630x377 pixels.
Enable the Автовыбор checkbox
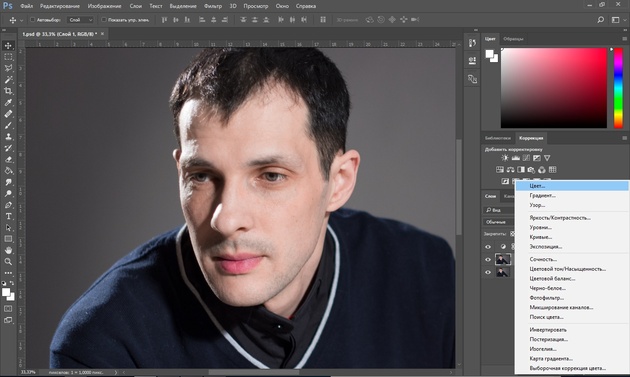click(x=33, y=20)
